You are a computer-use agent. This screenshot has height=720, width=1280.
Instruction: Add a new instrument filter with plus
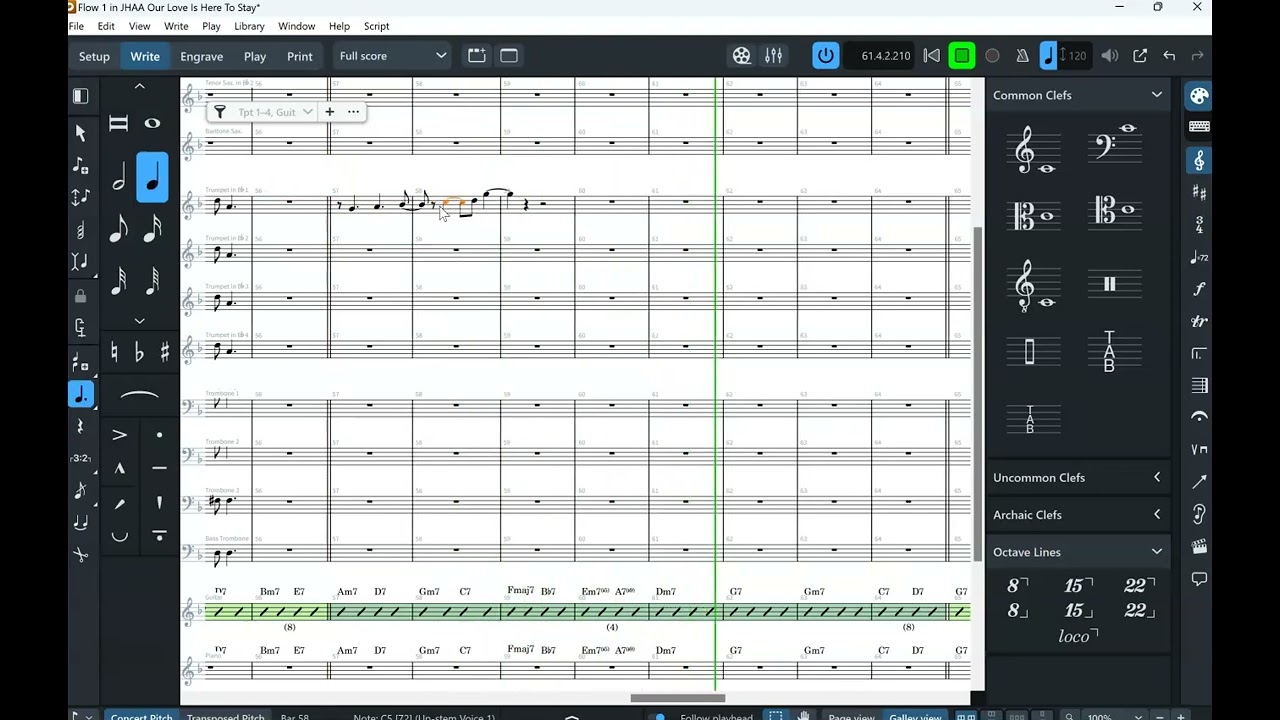pos(329,112)
